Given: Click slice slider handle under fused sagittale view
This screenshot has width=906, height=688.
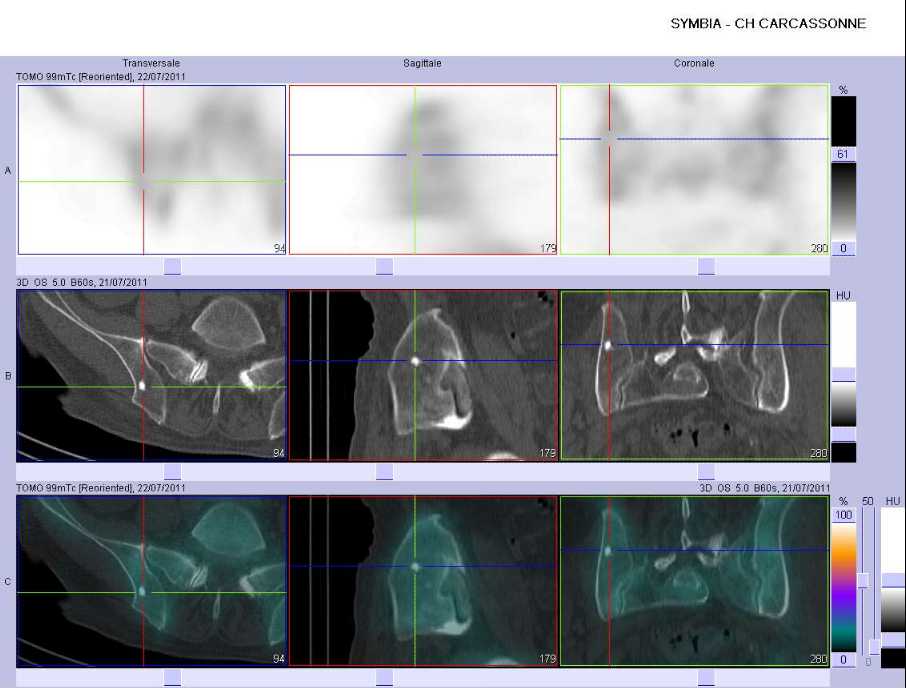Looking at the screenshot, I should (x=384, y=678).
